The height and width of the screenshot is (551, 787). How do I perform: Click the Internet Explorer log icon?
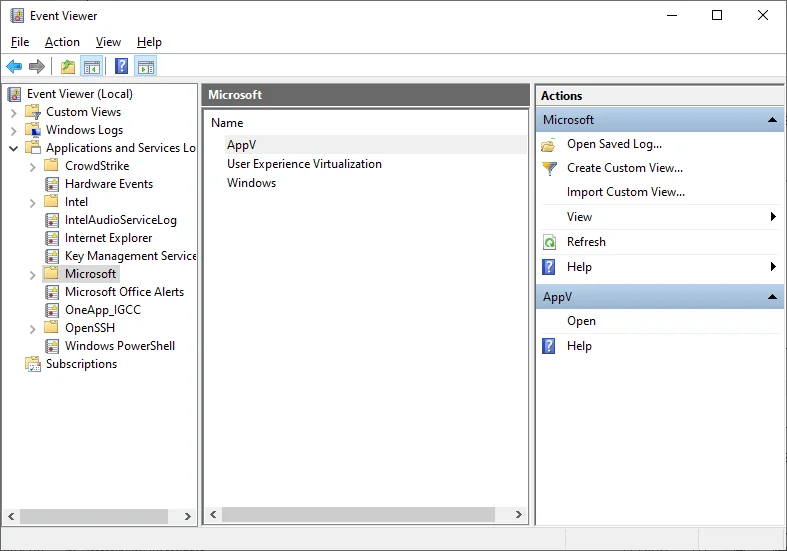coord(52,238)
